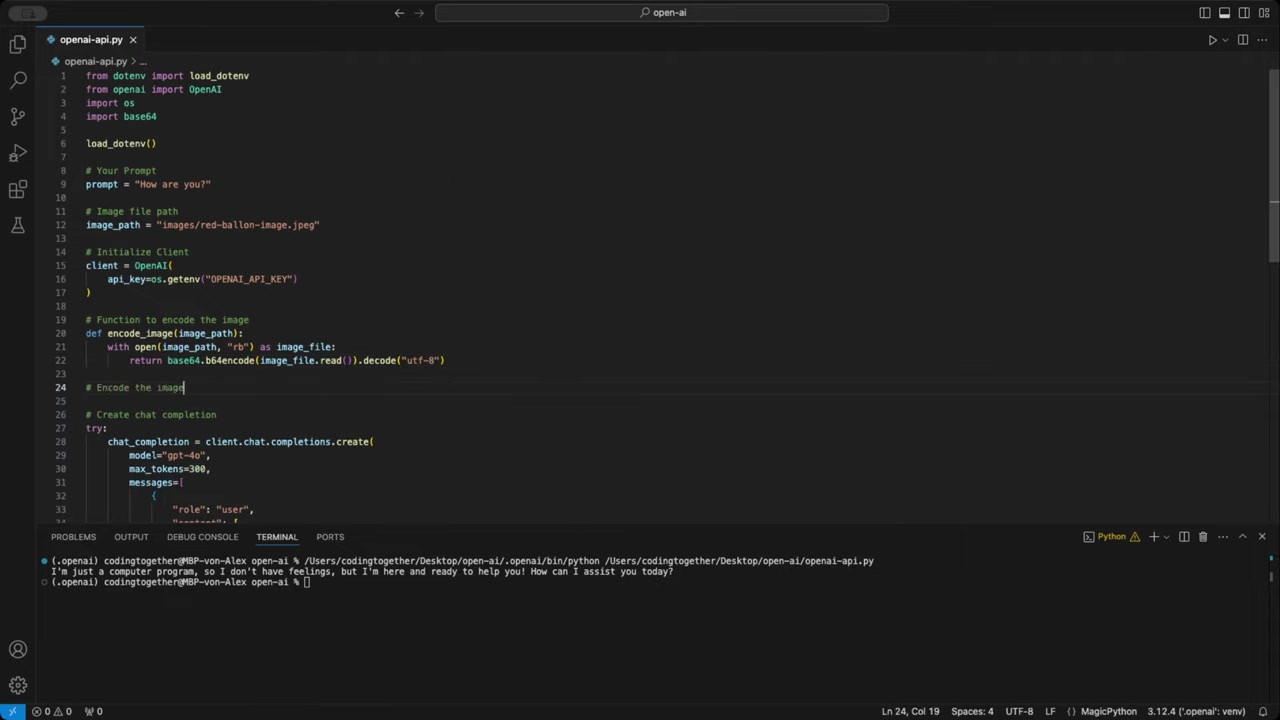Select the MagicPython language mode
This screenshot has height=720, width=1280.
tap(1109, 712)
